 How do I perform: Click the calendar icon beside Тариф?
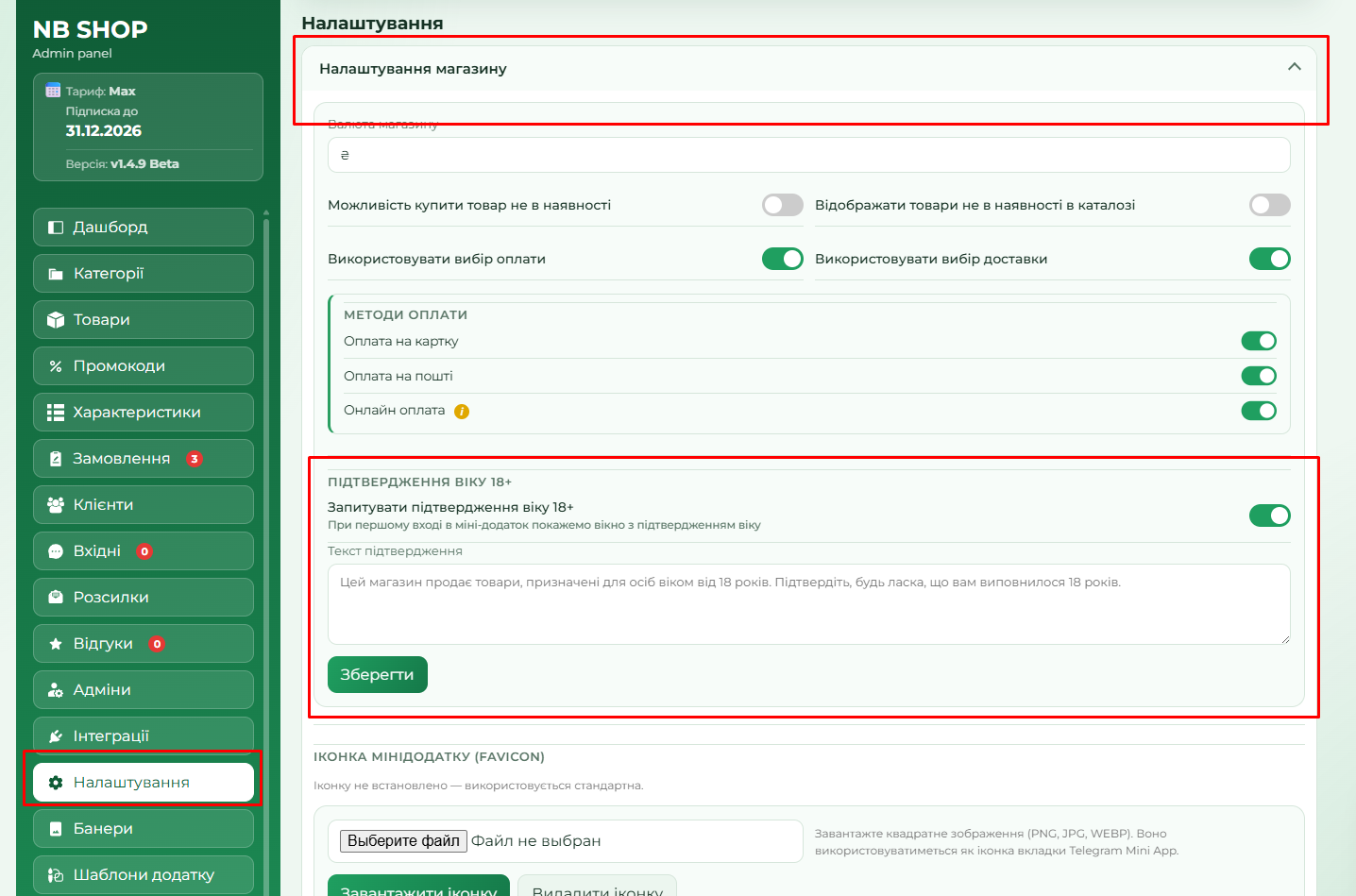coord(53,91)
